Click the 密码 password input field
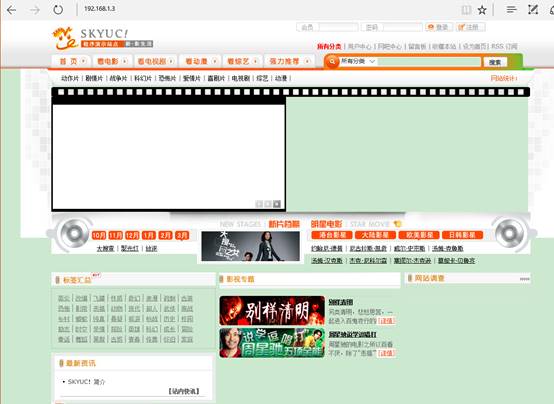 (402, 27)
